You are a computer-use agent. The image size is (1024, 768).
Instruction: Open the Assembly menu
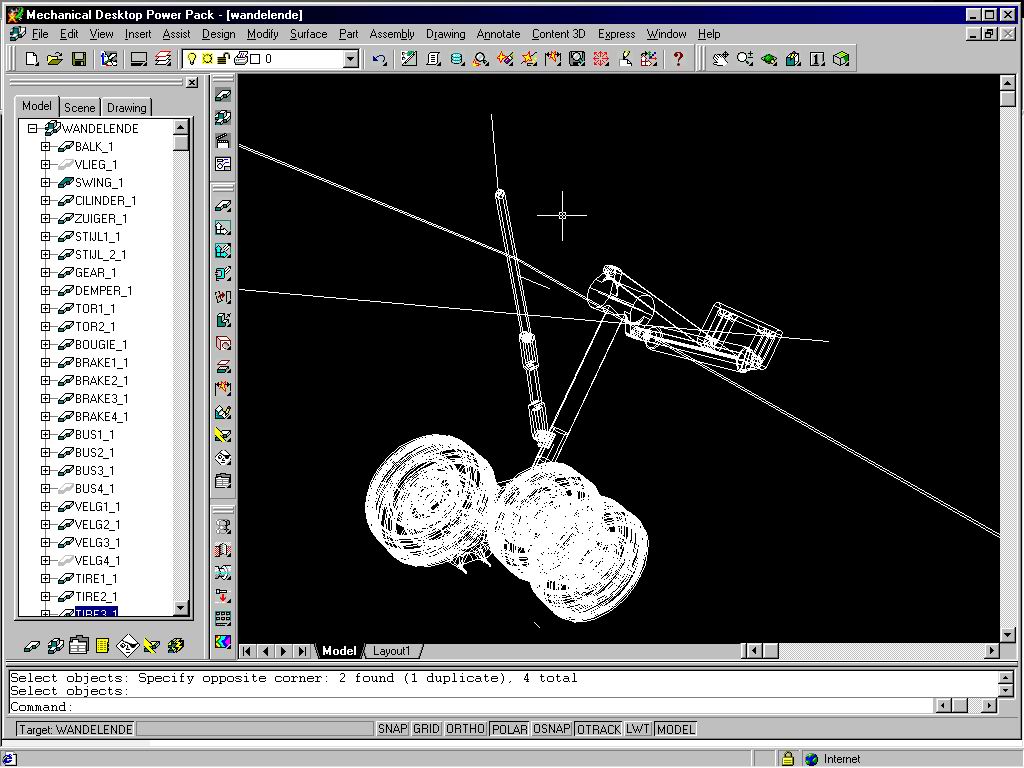point(391,34)
